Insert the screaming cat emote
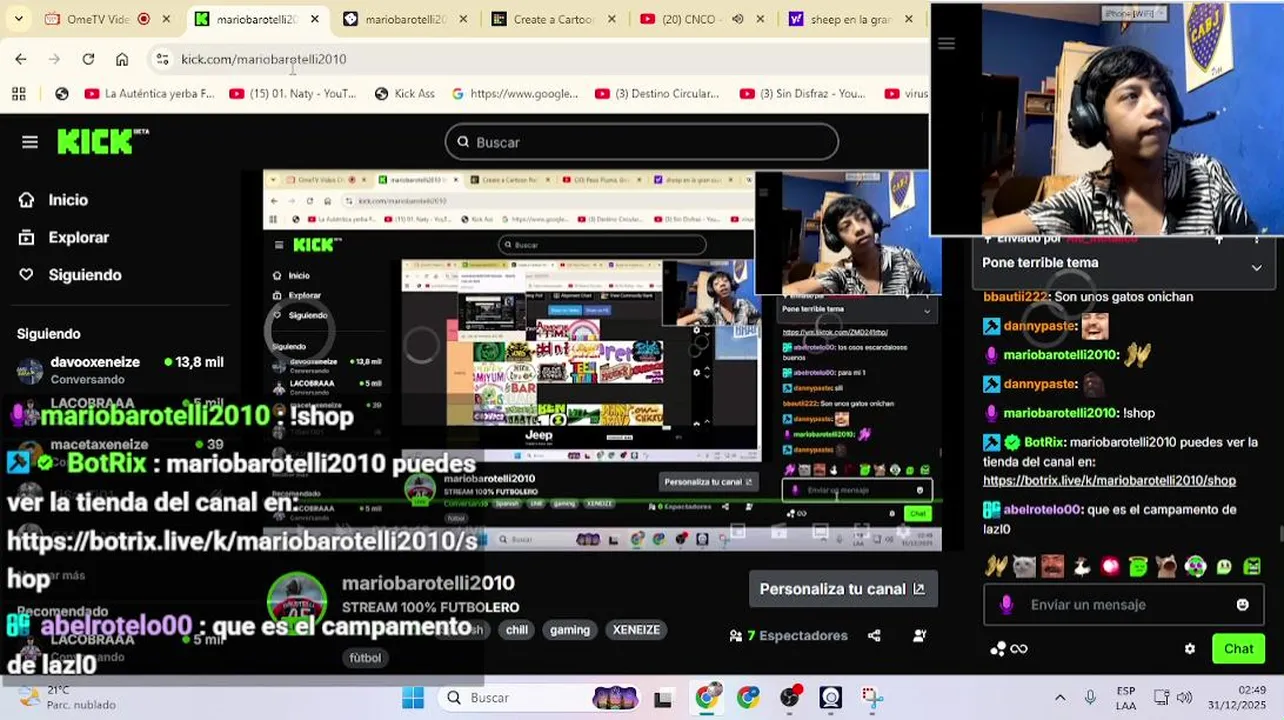The width and height of the screenshot is (1284, 720). tap(1166, 567)
